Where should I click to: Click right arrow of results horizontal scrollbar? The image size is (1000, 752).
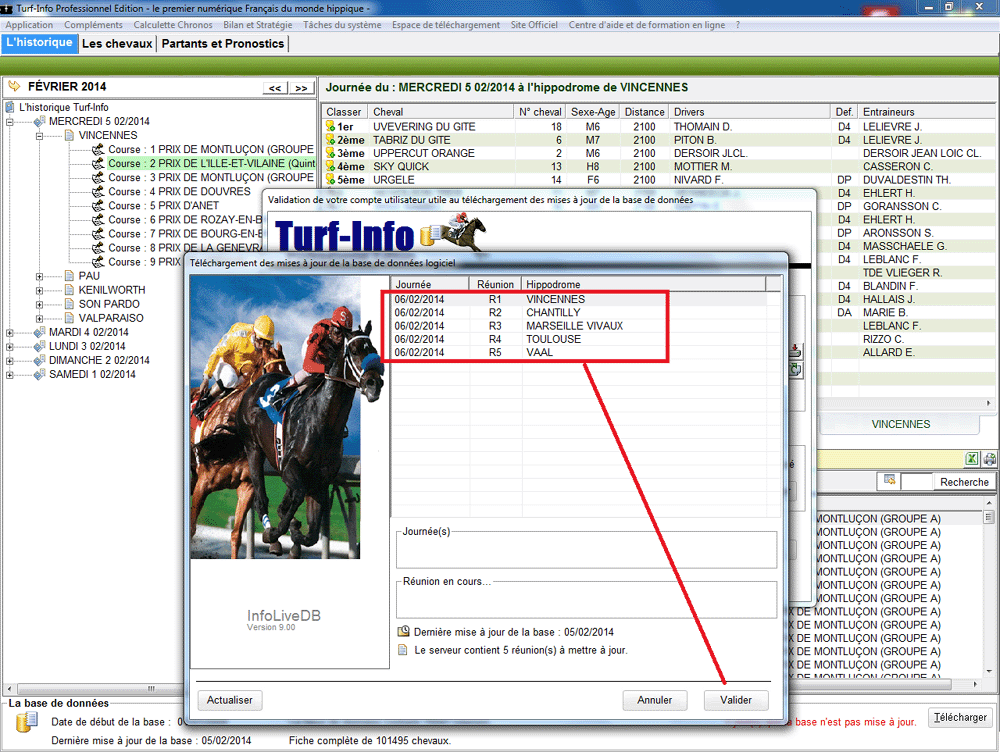989,403
